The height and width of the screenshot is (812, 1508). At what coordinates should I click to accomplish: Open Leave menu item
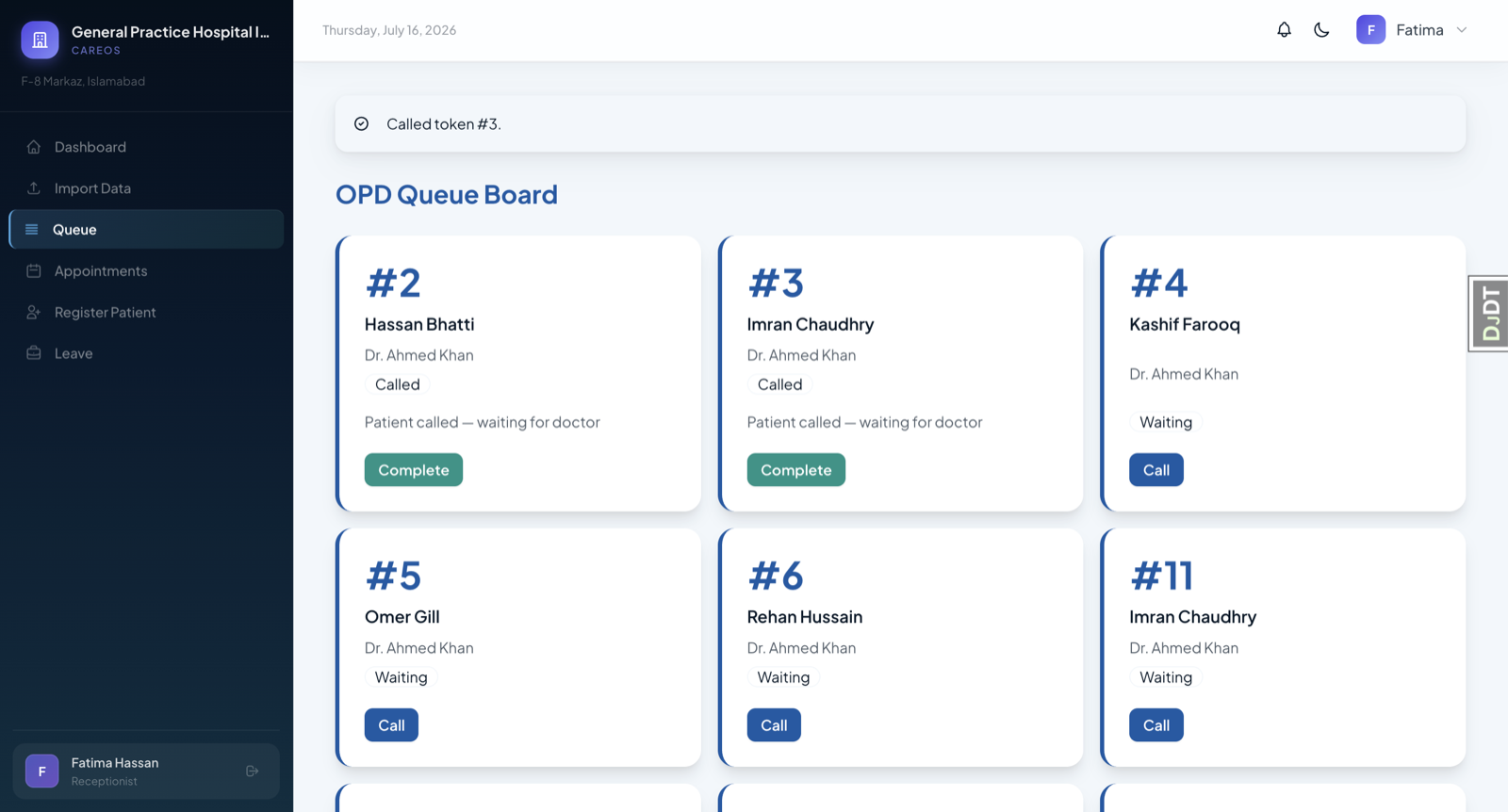(x=146, y=353)
